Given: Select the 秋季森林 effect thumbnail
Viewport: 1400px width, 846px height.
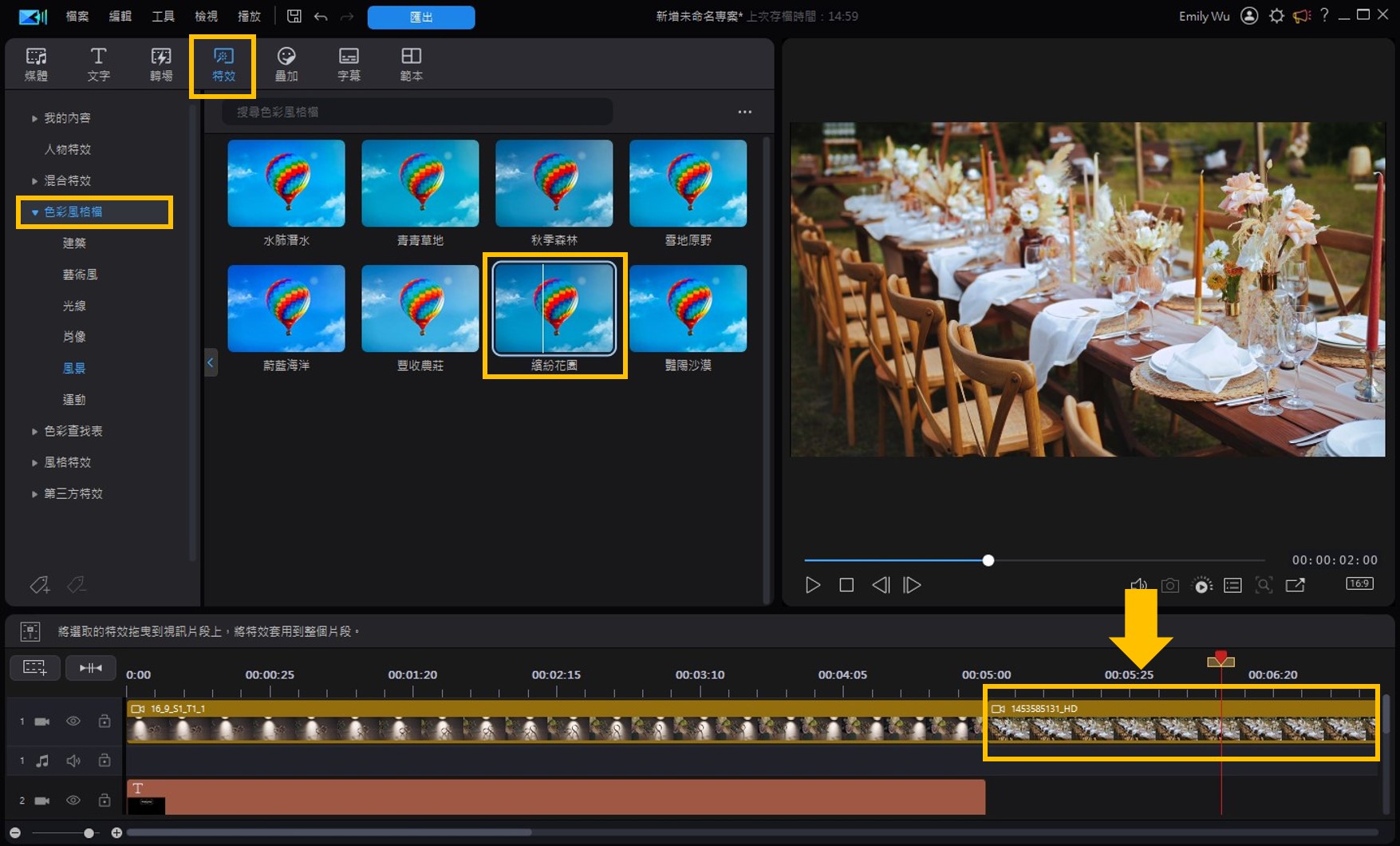Looking at the screenshot, I should 554,184.
